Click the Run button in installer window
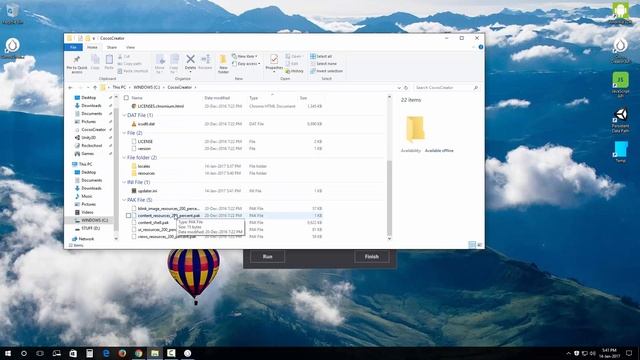Image resolution: width=640 pixels, height=360 pixels. [267, 257]
